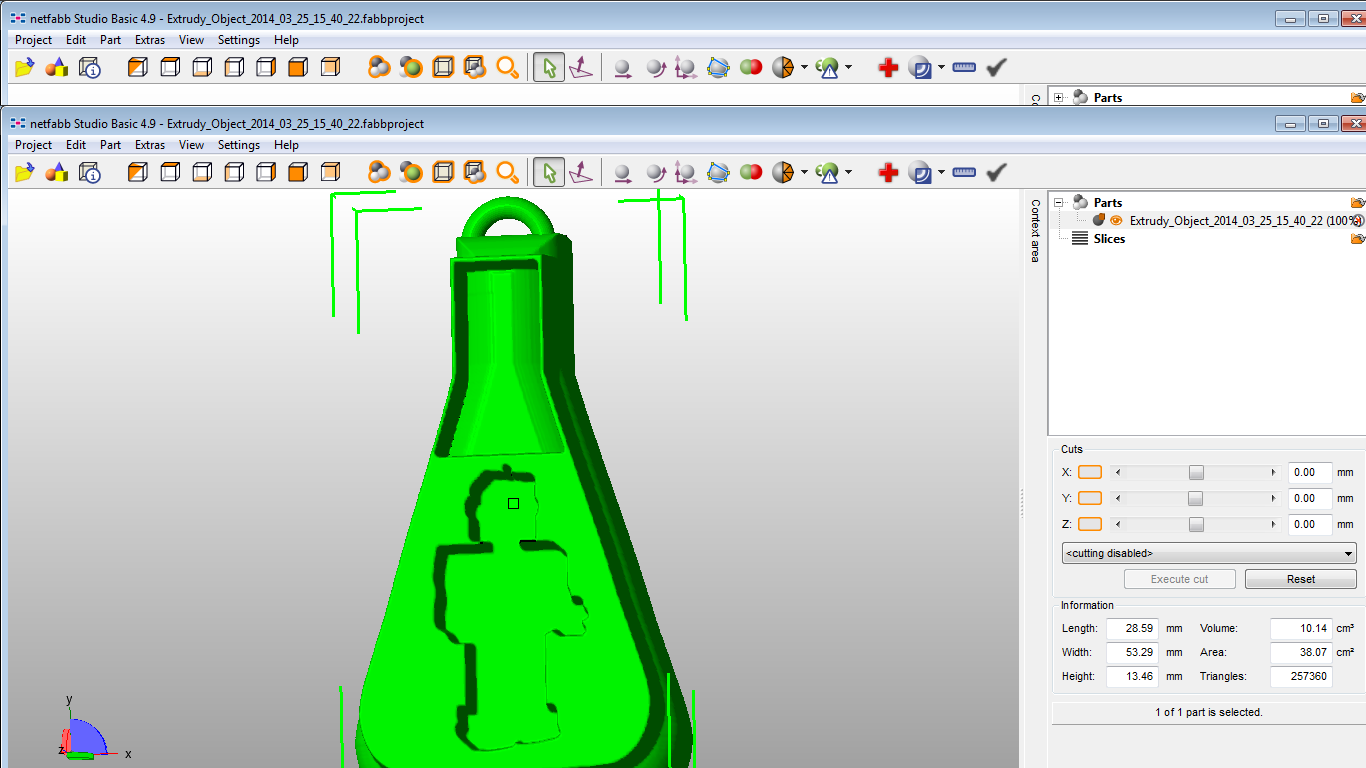Open the ruler measure tool in front window
This screenshot has height=768, width=1366.
964,172
